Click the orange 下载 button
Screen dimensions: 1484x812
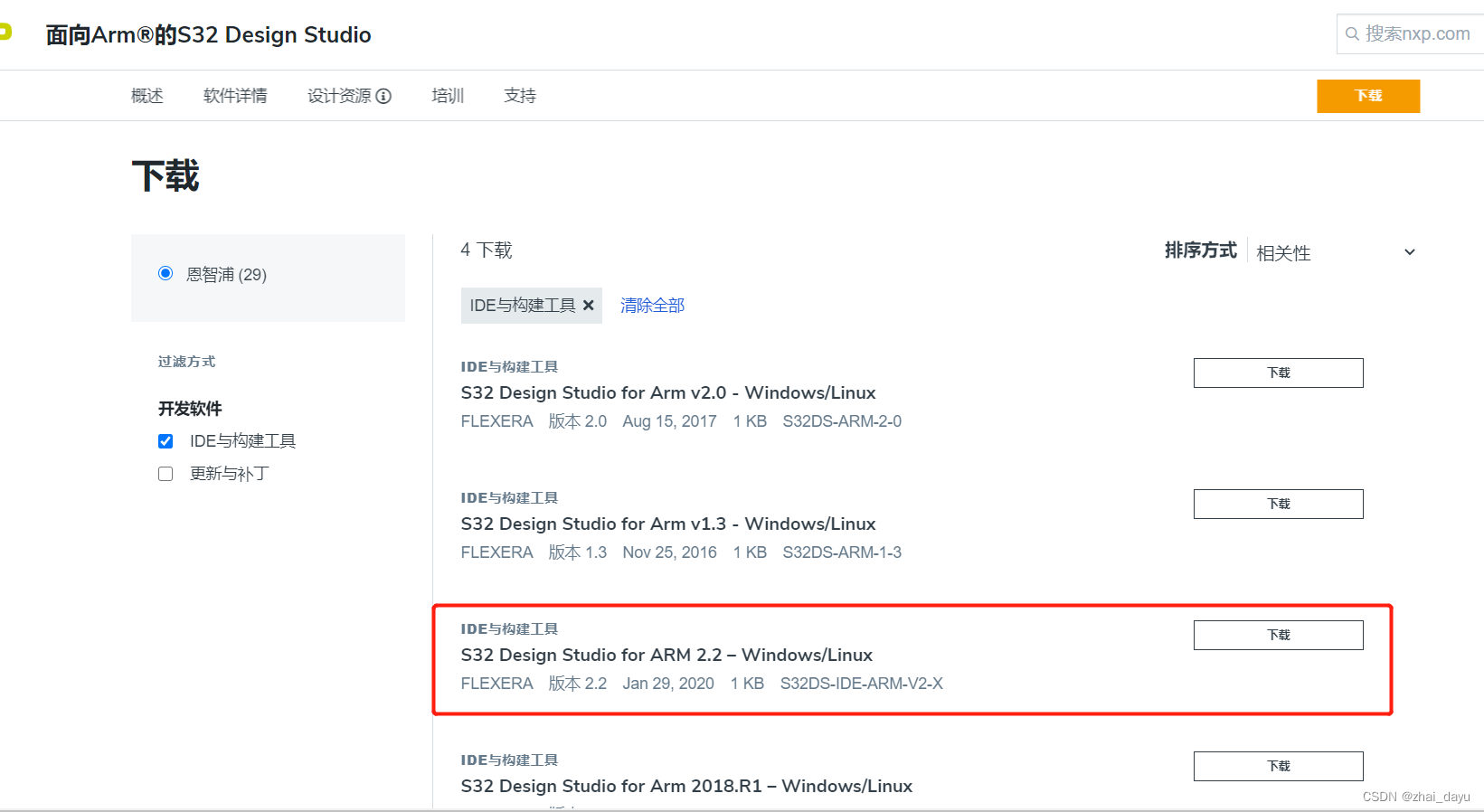coord(1368,96)
